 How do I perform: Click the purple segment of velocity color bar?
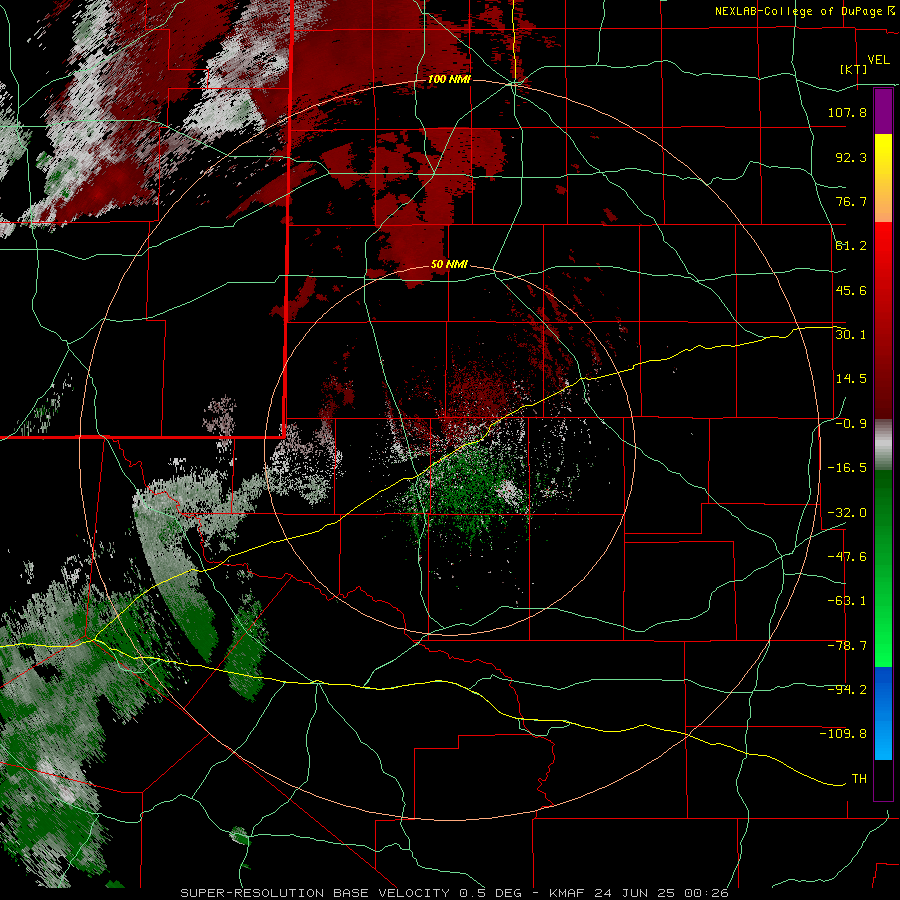(883, 111)
